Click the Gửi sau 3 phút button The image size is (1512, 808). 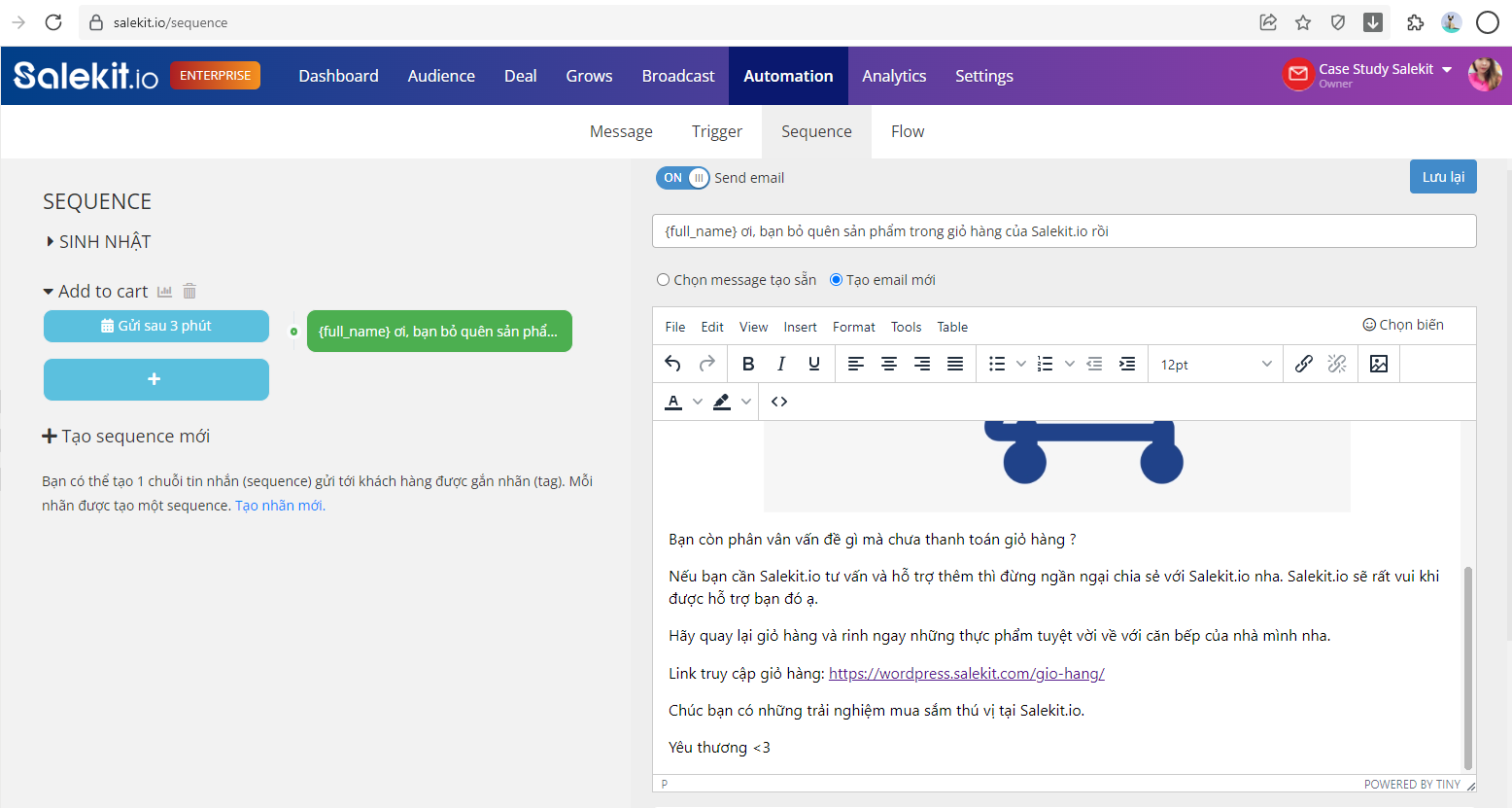click(156, 326)
